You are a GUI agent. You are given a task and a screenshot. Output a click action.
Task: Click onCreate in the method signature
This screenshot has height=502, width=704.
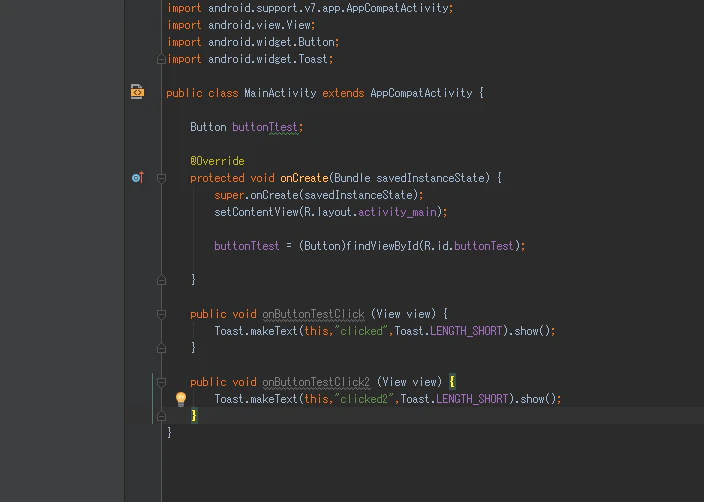pyautogui.click(x=304, y=178)
